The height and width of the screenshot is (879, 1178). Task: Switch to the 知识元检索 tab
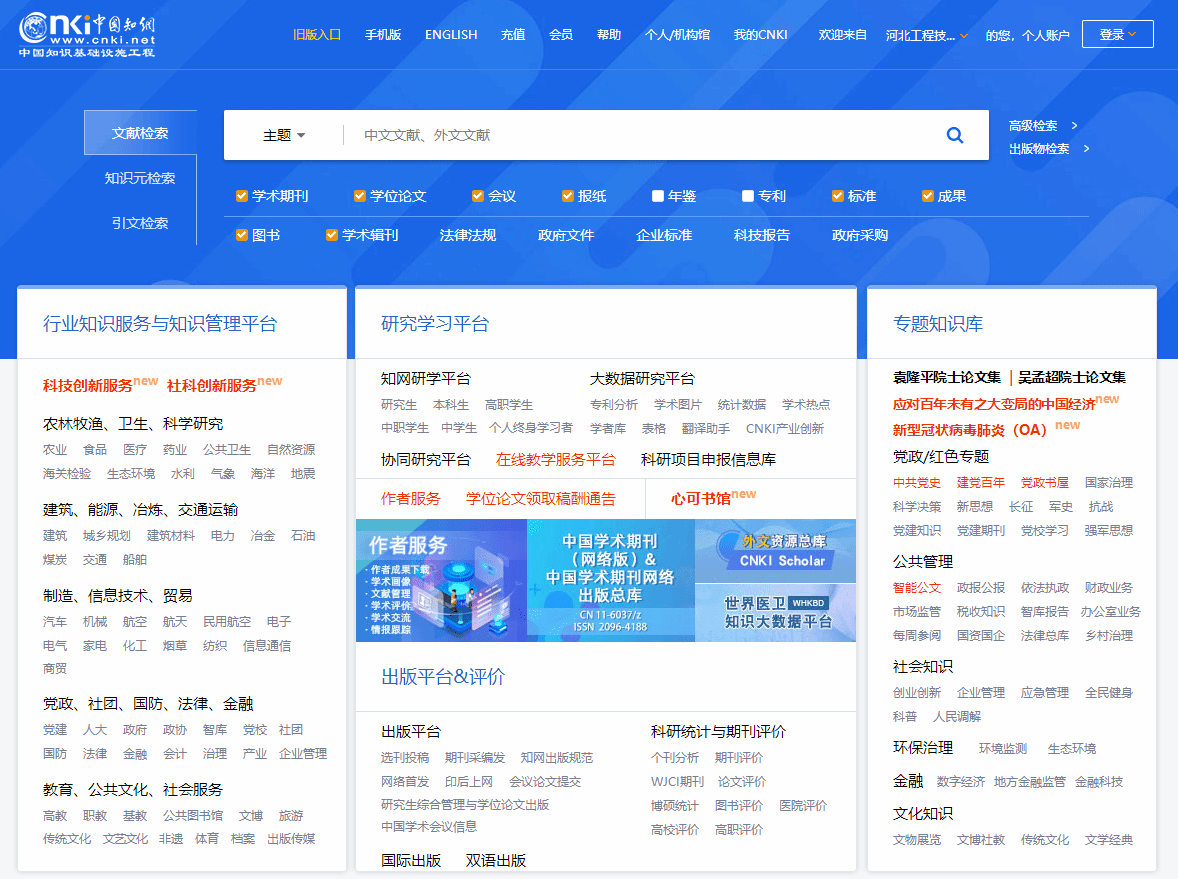[x=140, y=178]
